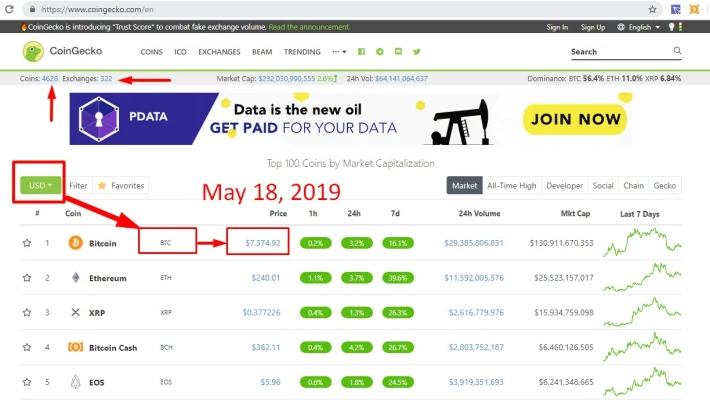Switch to the Social tab

point(603,185)
